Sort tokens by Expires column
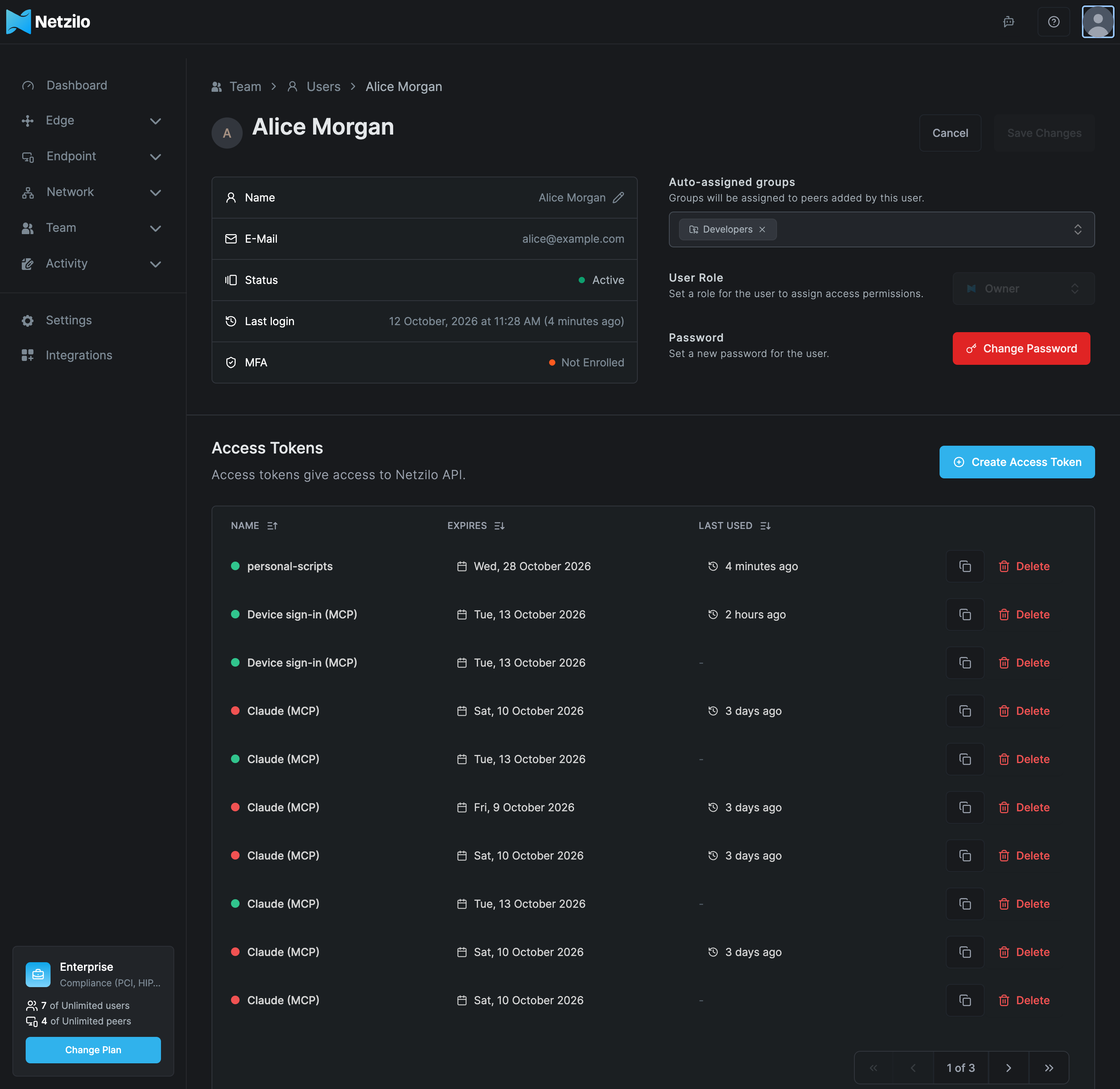Screen dimensions: 1120x1089 pyautogui.click(x=475, y=525)
